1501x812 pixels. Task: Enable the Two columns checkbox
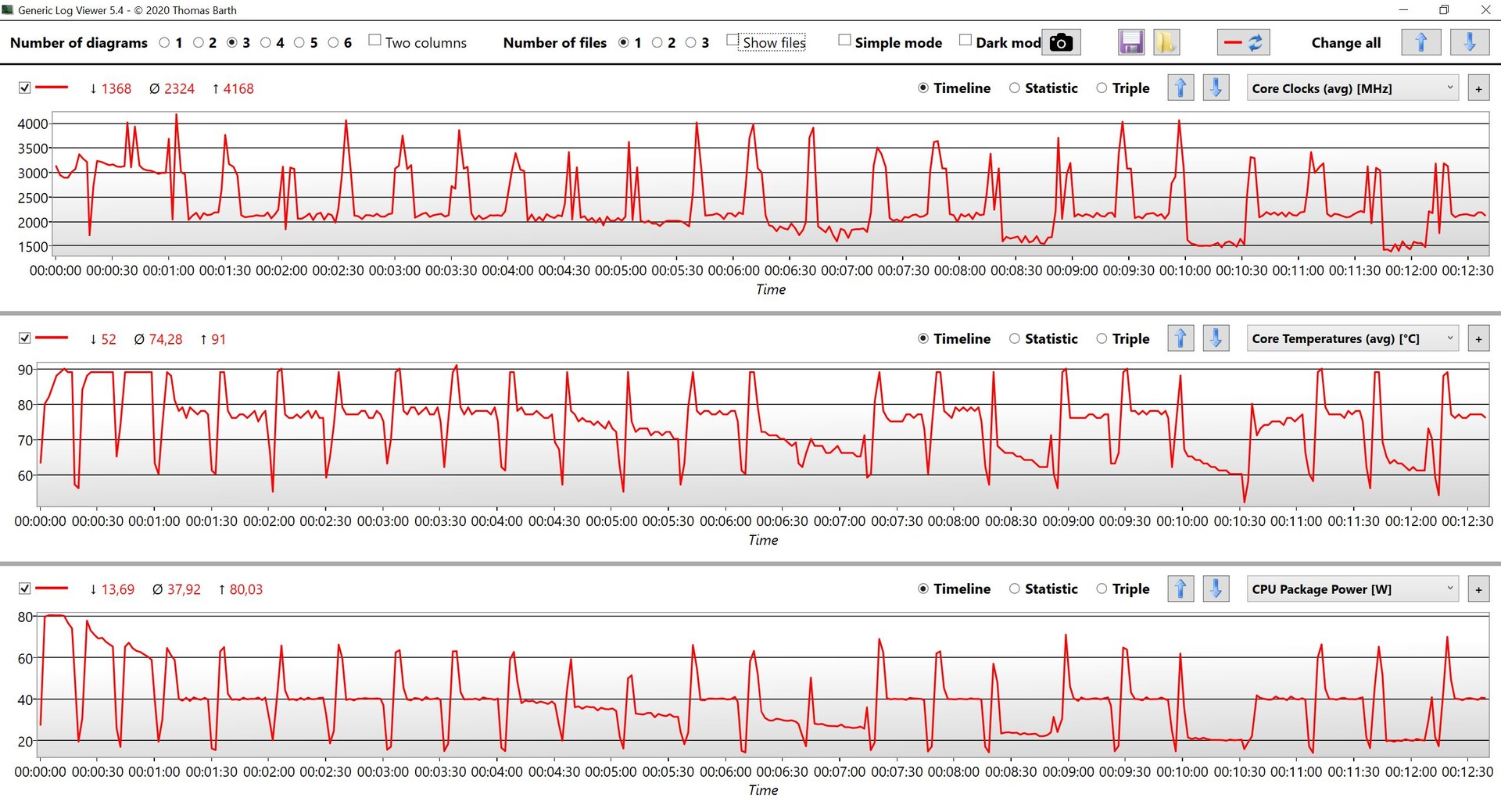375,41
